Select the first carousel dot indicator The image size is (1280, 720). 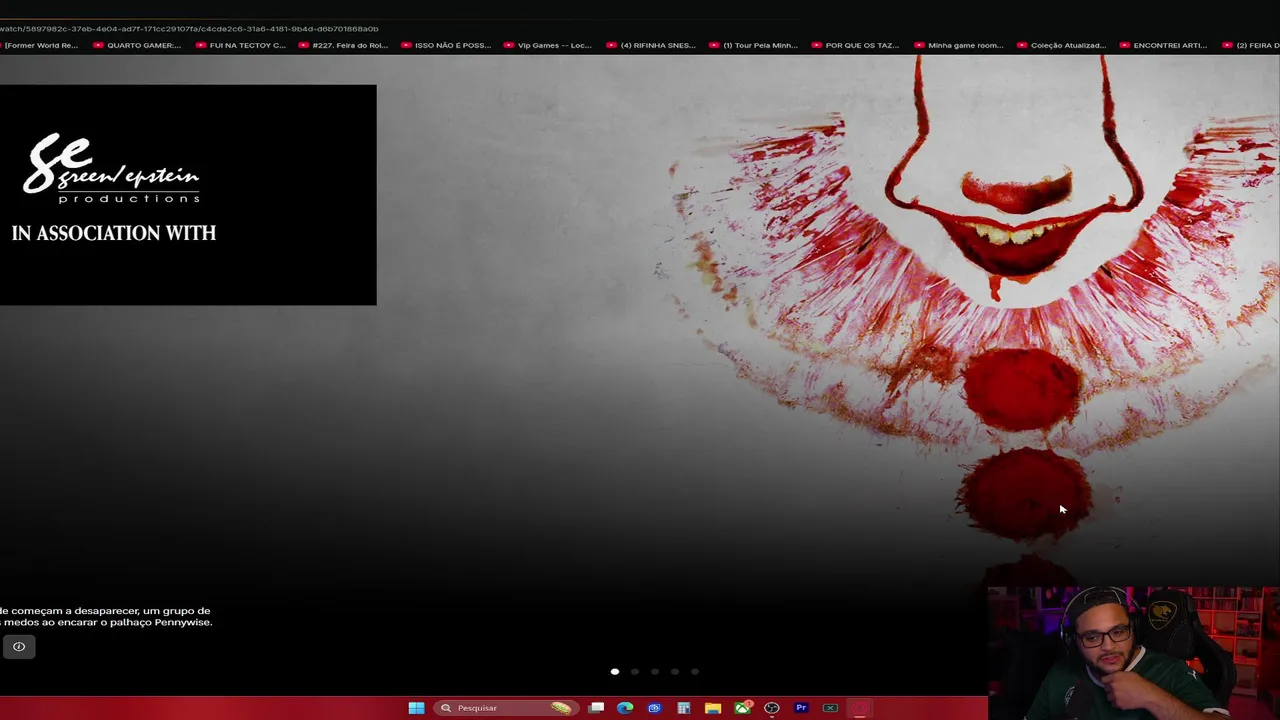coord(615,672)
